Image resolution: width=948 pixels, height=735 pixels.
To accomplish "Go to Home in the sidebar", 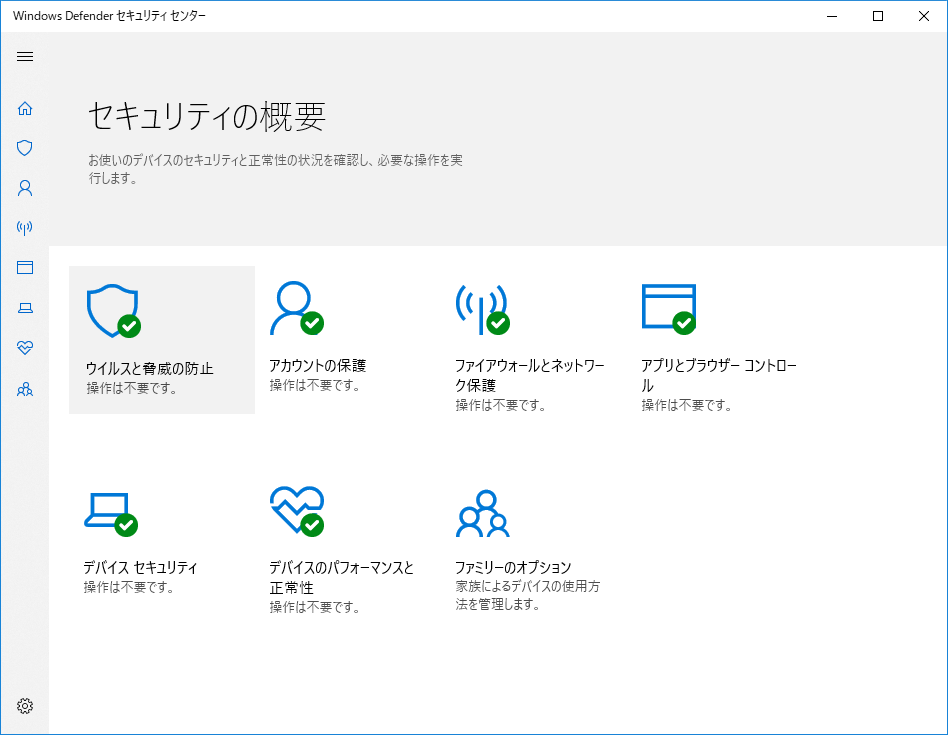I will pos(25,108).
